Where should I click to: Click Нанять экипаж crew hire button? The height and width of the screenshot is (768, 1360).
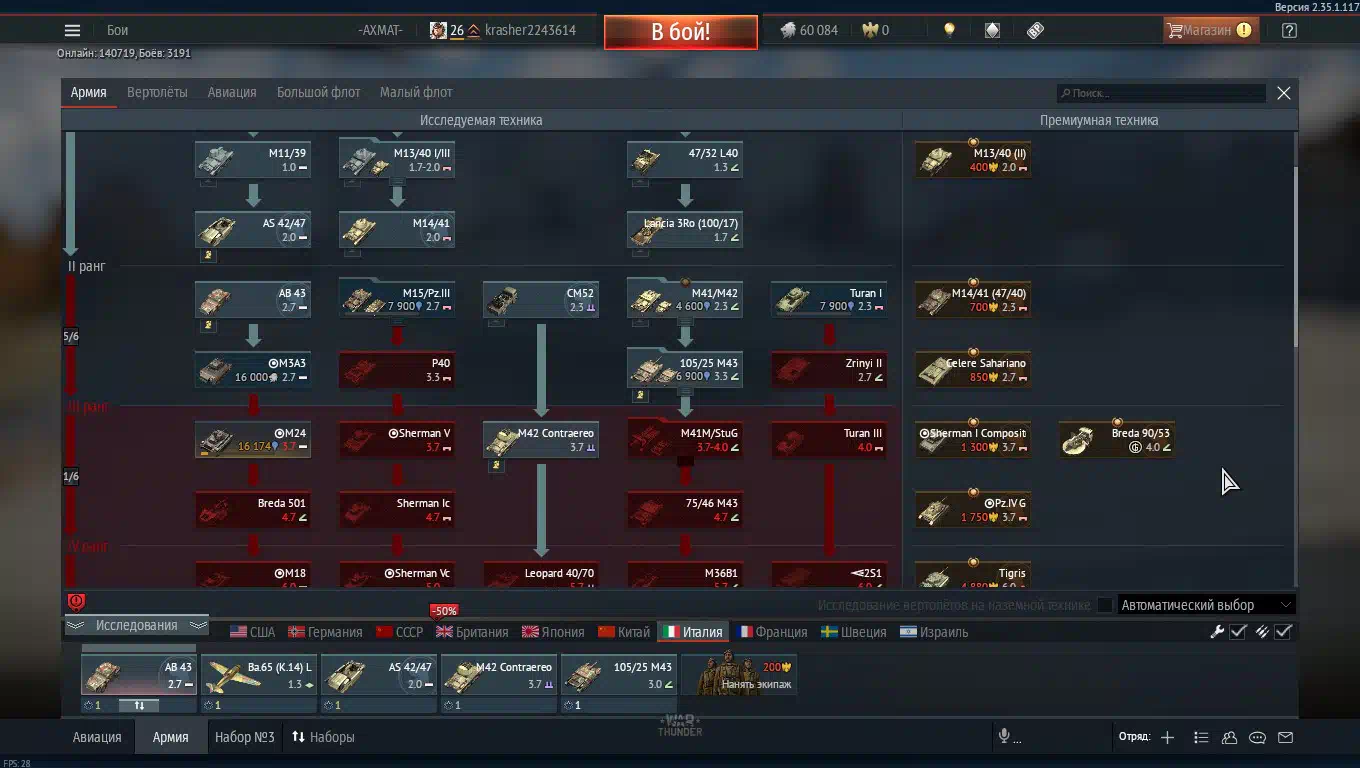click(x=739, y=674)
